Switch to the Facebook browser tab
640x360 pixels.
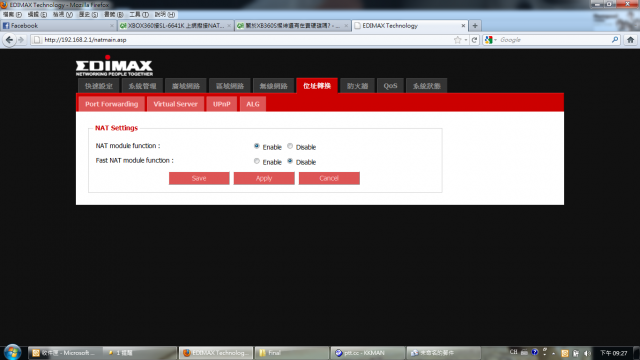[58, 26]
